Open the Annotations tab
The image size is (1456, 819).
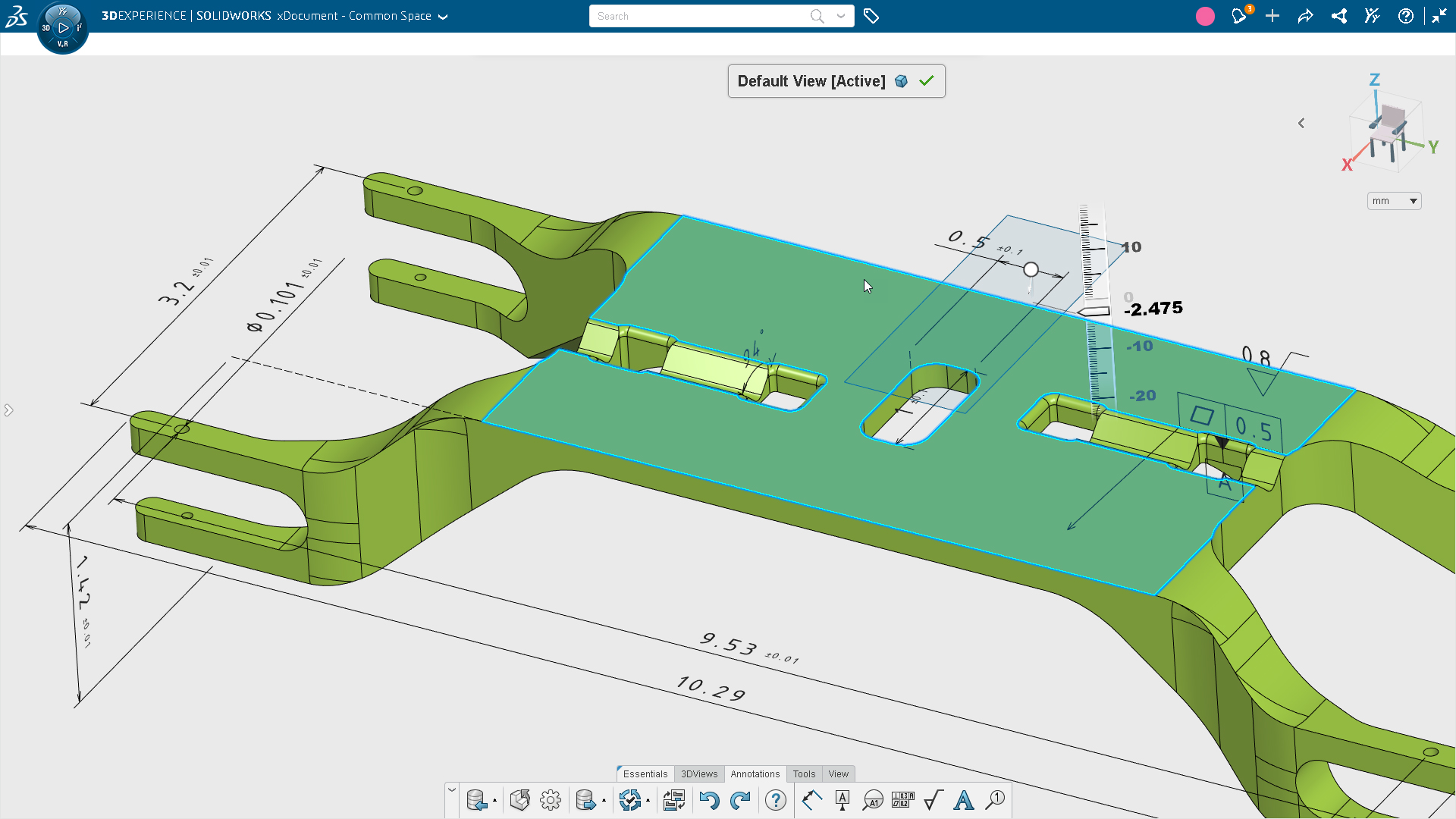[x=755, y=773]
